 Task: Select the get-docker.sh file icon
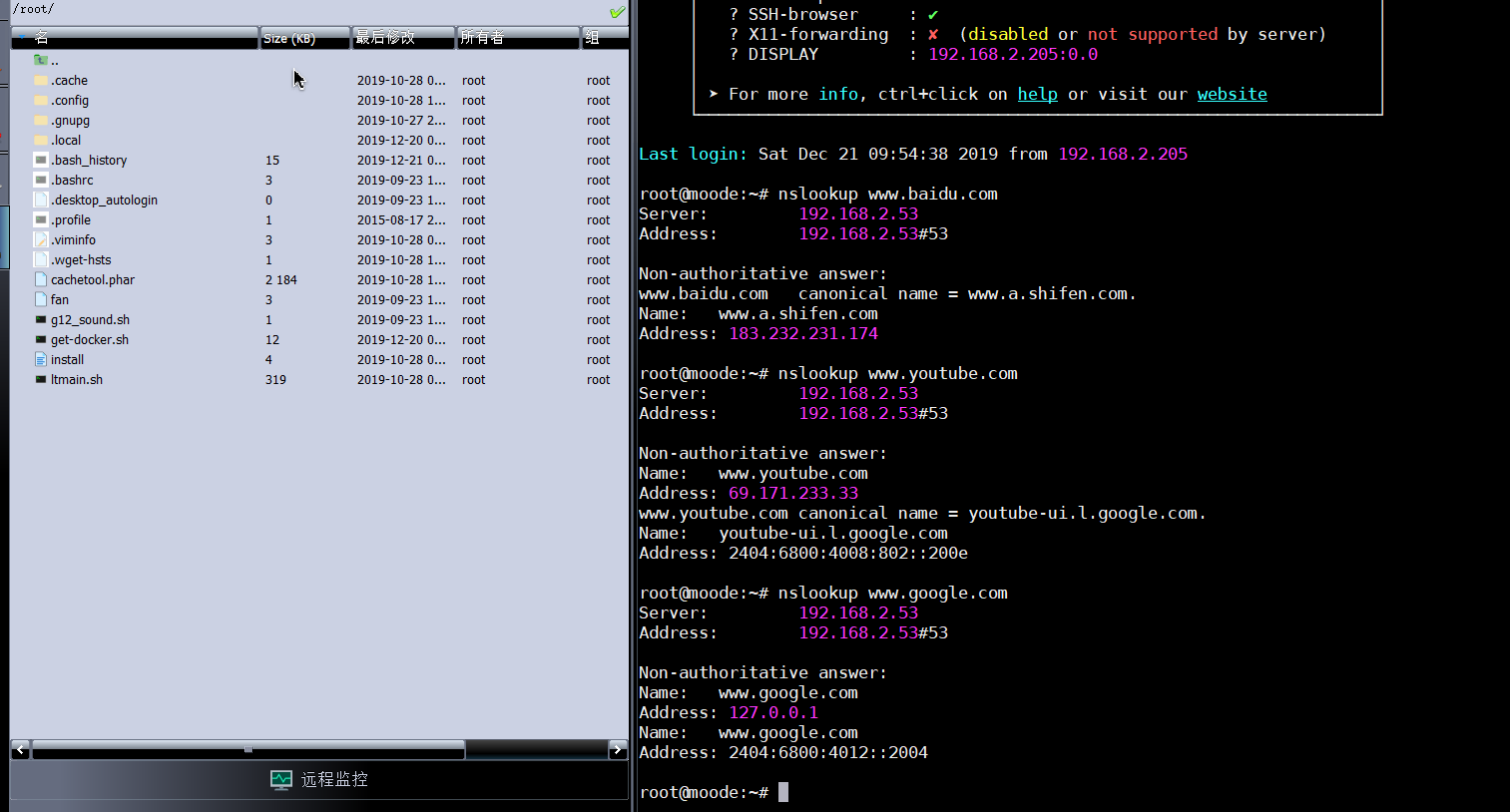pyautogui.click(x=39, y=339)
